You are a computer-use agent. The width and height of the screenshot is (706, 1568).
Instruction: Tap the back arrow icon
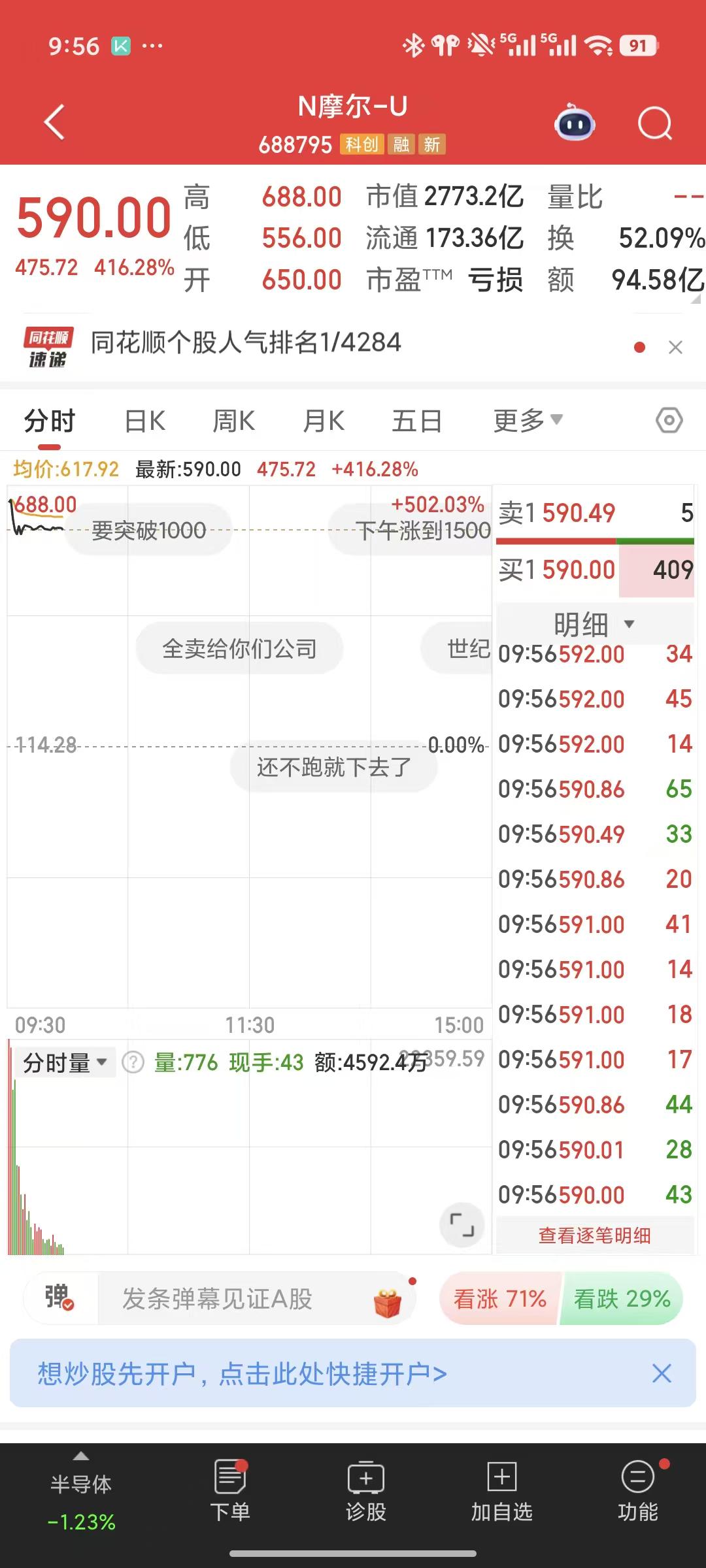[55, 122]
